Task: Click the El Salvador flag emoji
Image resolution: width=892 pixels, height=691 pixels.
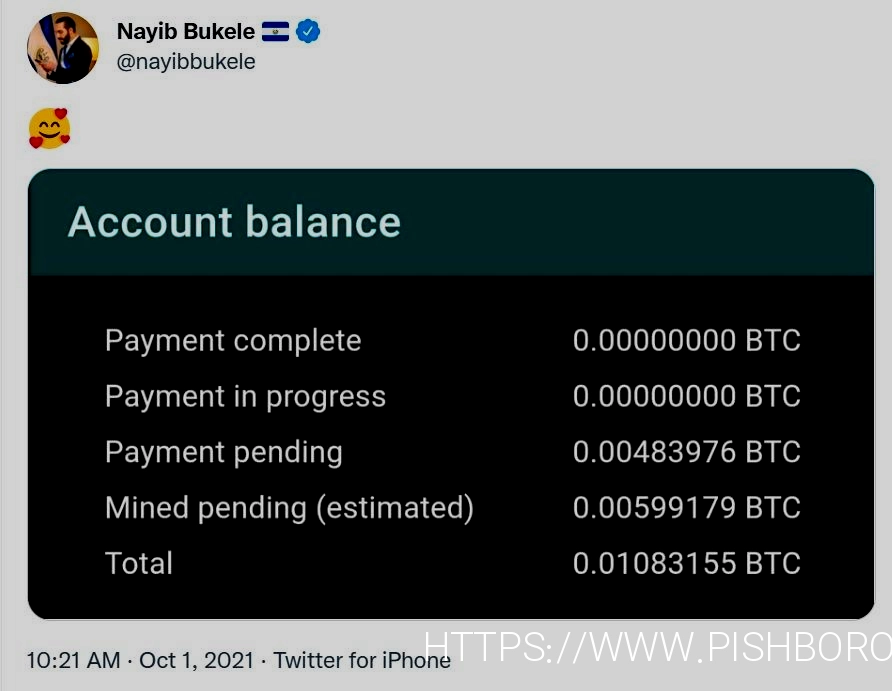Action: [275, 31]
